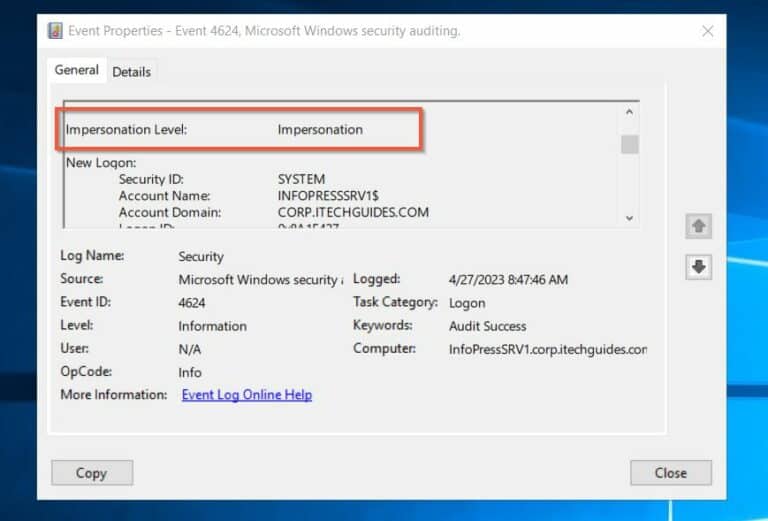Select account domain 'CORP.ITECHGUIDES.COM'
The width and height of the screenshot is (768, 521).
coord(353,213)
